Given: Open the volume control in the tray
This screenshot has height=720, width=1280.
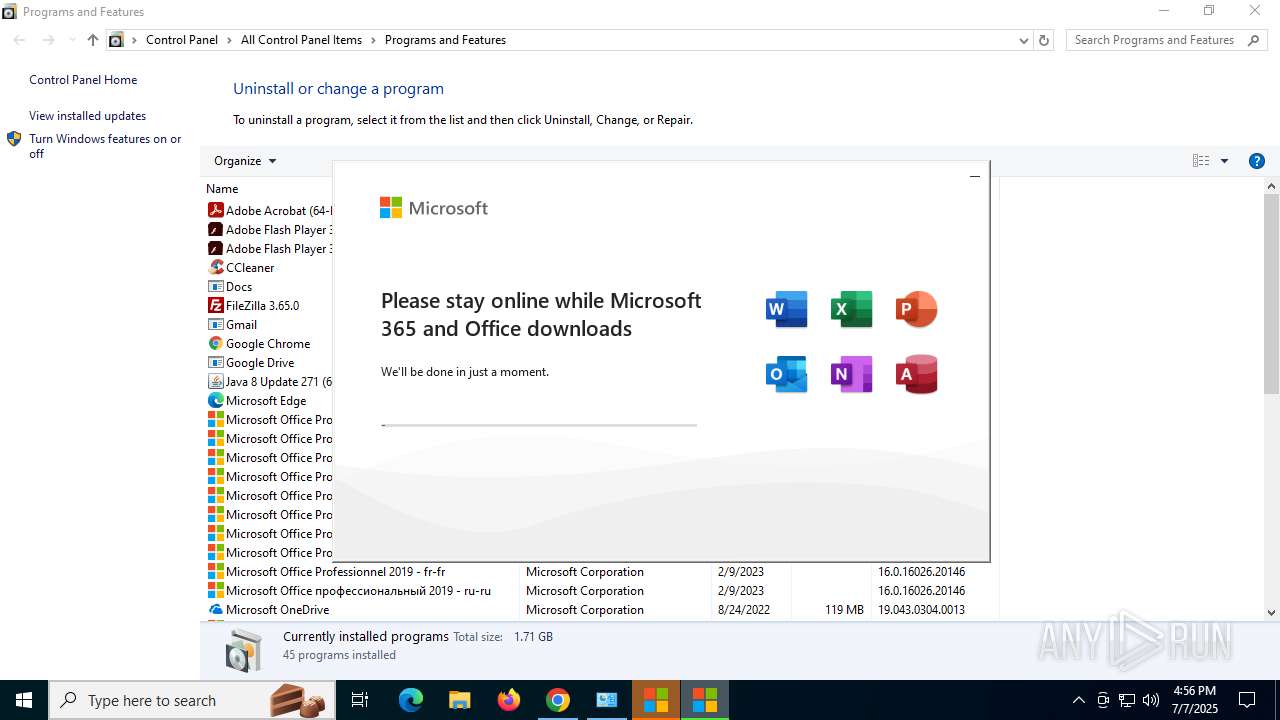Looking at the screenshot, I should pos(1151,700).
